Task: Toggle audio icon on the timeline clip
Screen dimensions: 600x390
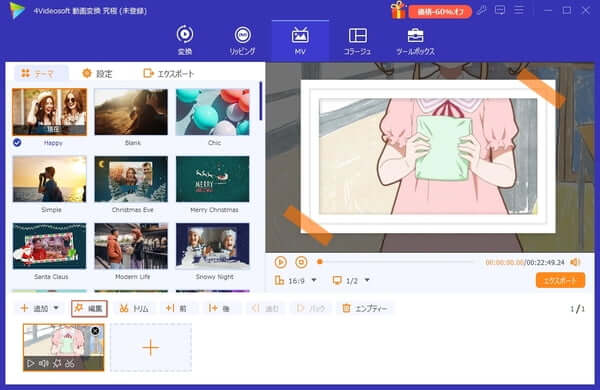Action: (44, 363)
